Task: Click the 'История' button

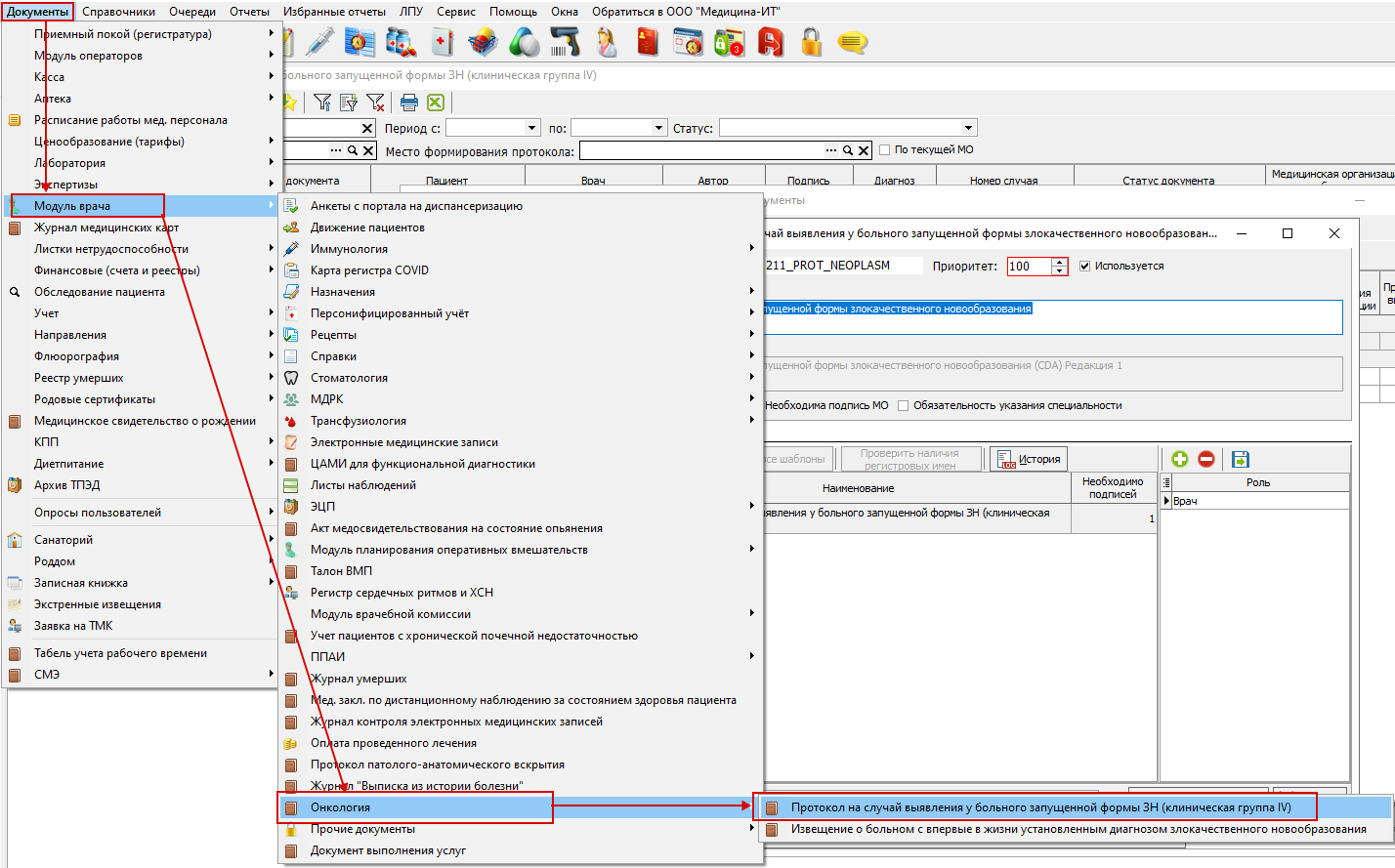Action: [1029, 459]
